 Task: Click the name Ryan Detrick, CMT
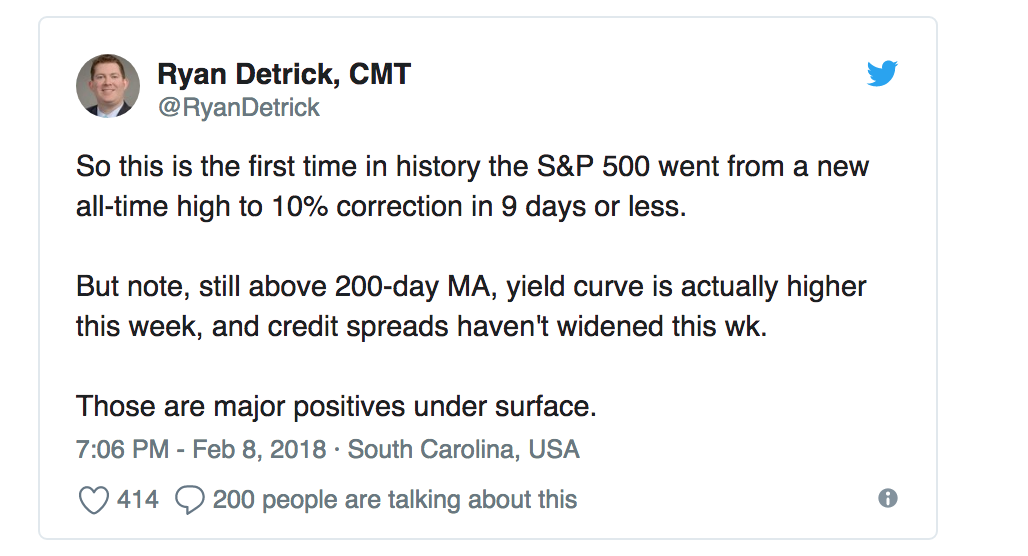pyautogui.click(x=284, y=74)
